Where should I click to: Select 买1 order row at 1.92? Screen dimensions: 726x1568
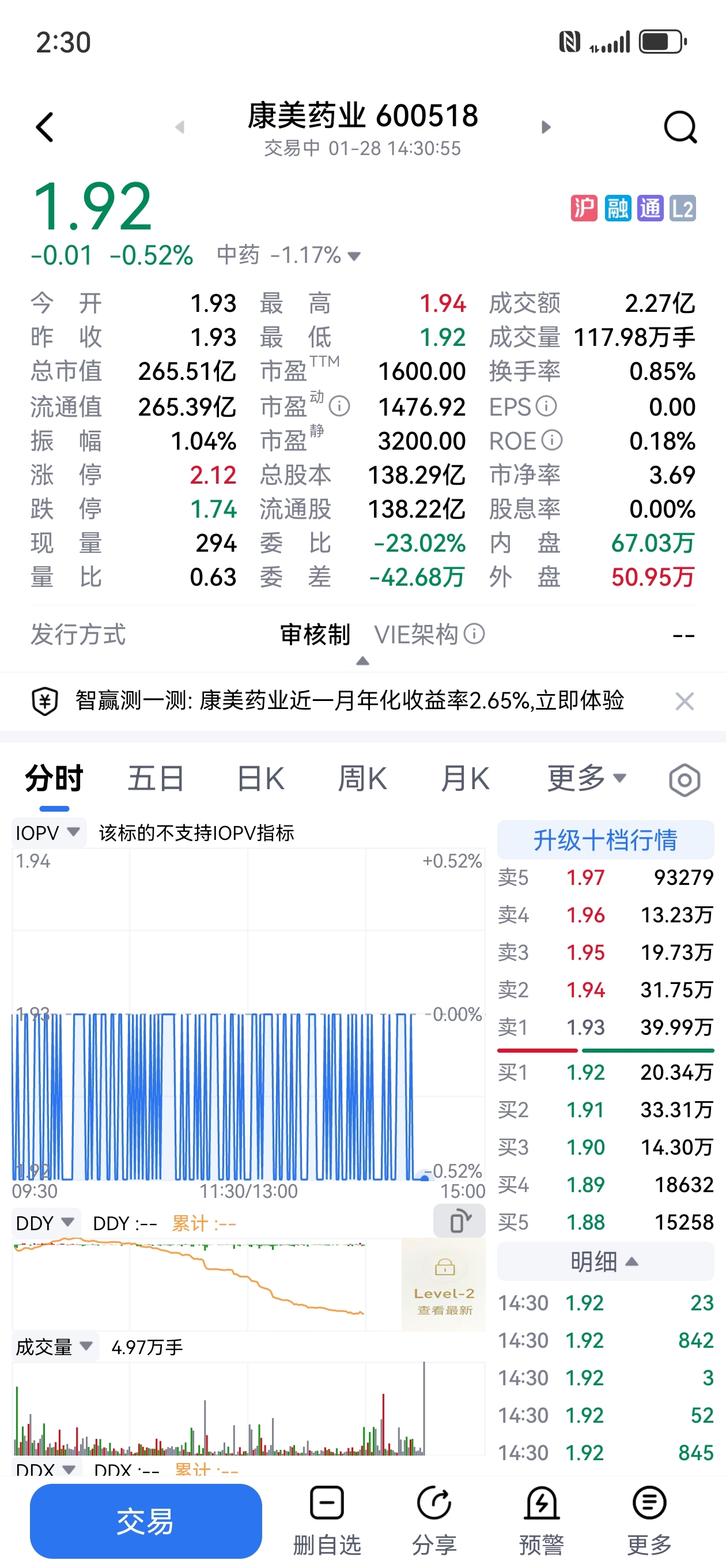click(606, 1072)
